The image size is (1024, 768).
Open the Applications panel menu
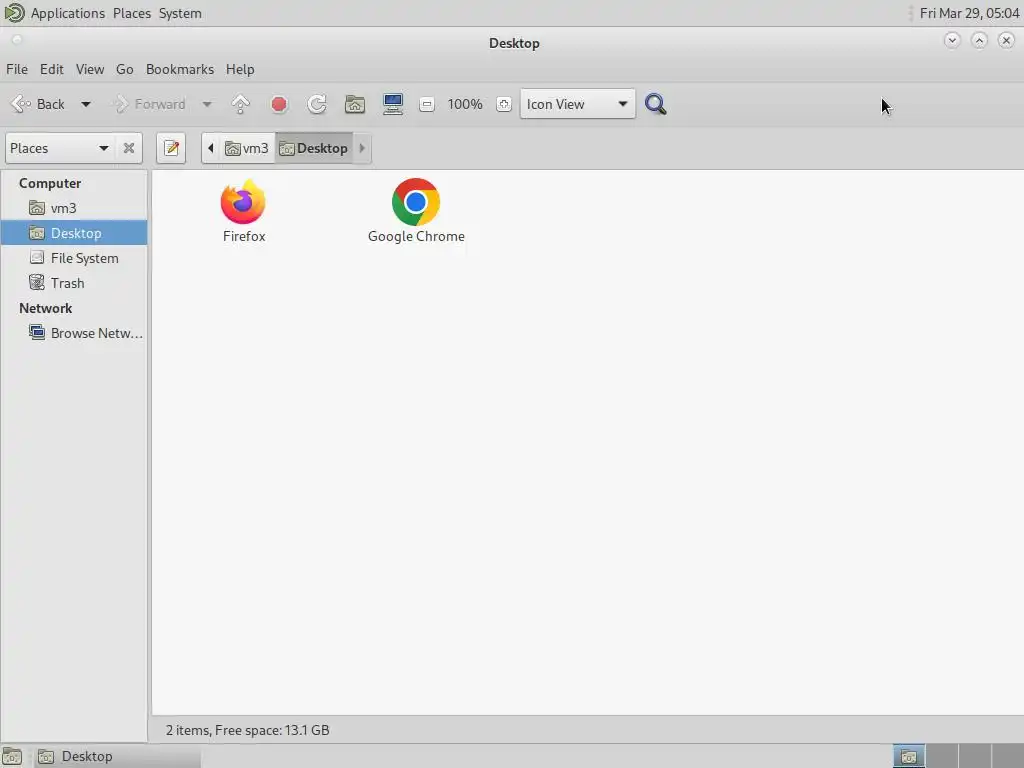point(68,13)
